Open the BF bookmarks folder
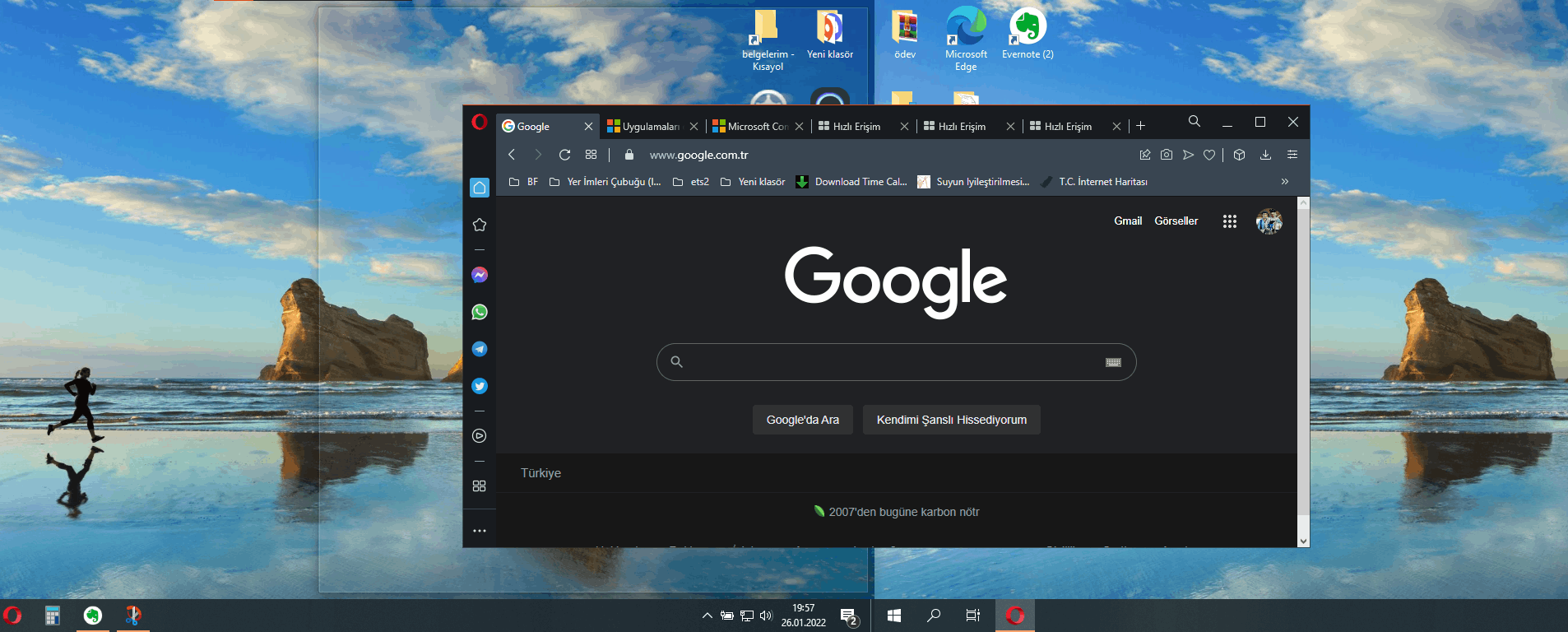1568x632 pixels. click(523, 182)
